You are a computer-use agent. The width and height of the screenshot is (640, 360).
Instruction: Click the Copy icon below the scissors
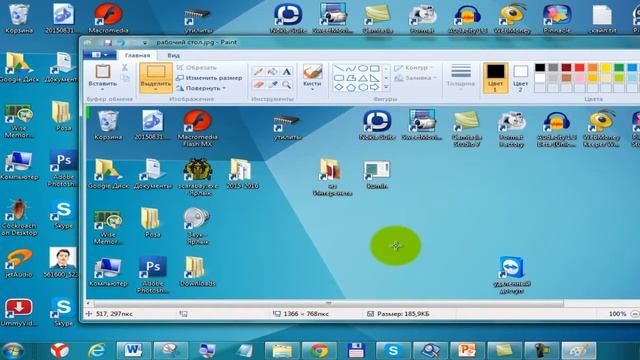tap(125, 78)
